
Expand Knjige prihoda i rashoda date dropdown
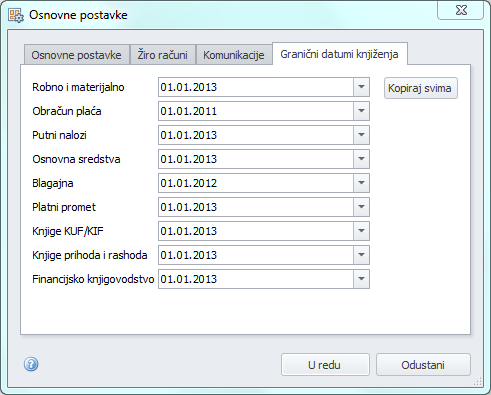pos(361,255)
